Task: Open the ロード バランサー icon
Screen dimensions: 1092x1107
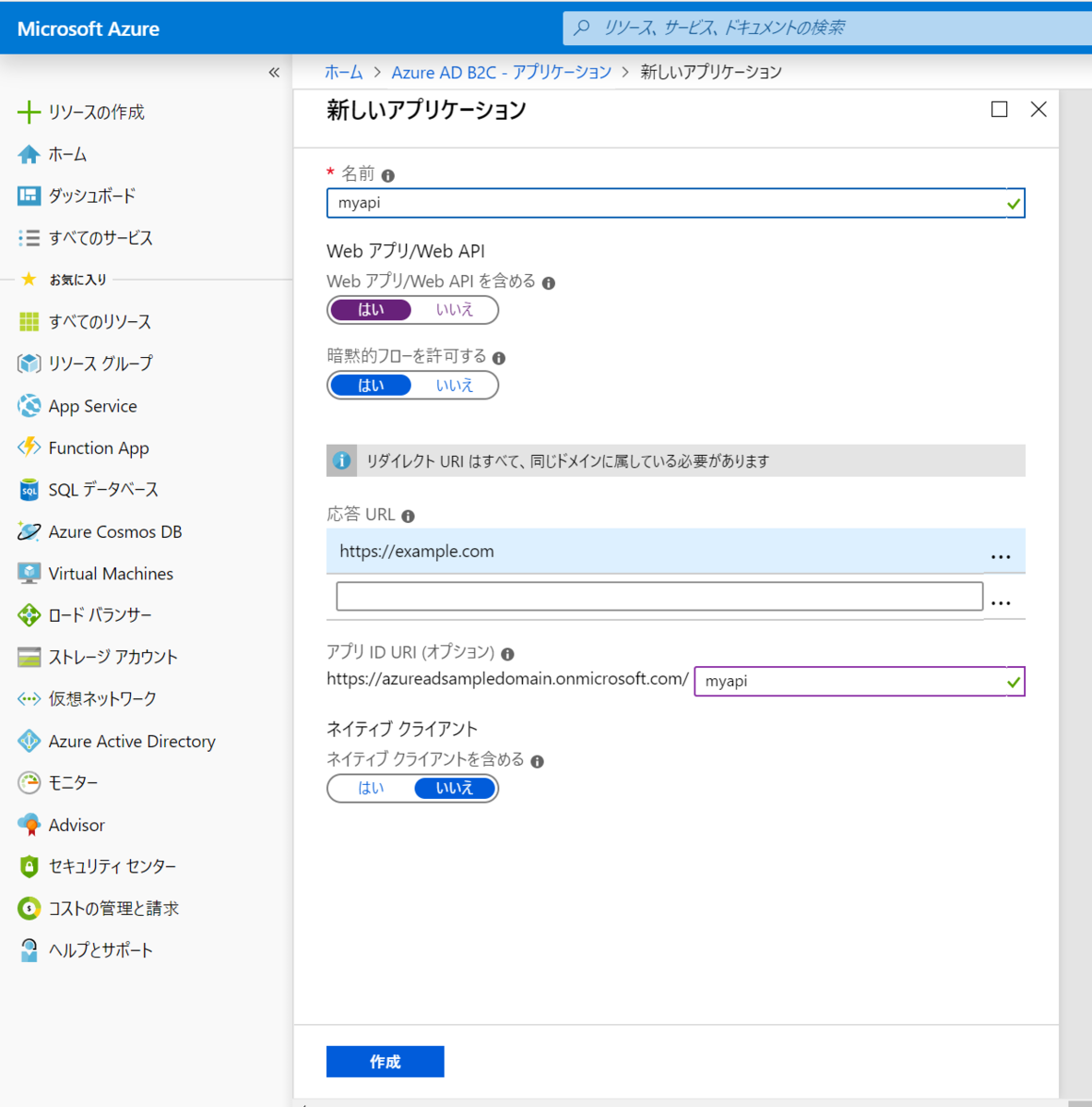Action: coord(29,615)
